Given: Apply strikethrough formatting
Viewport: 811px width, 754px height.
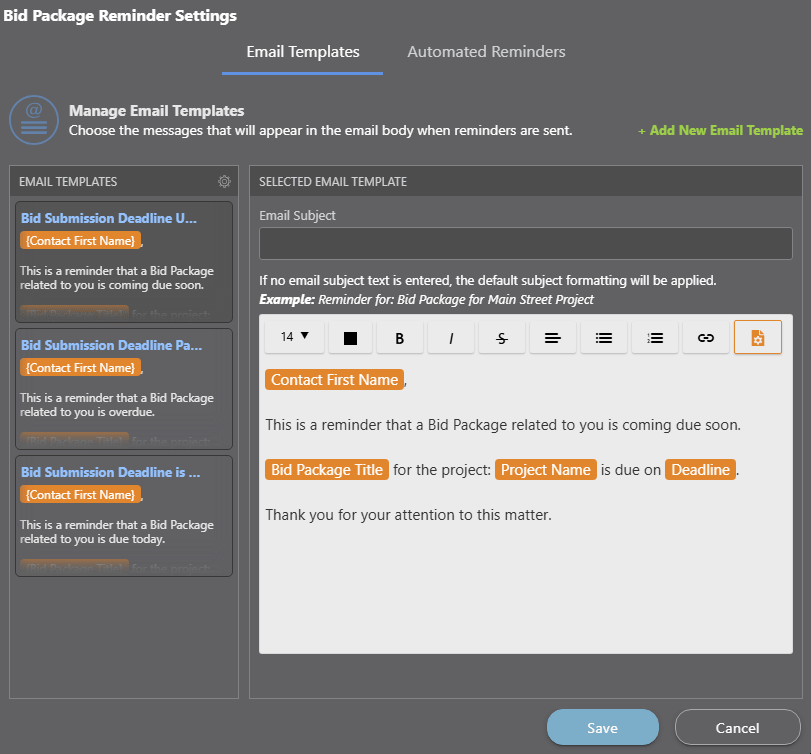Looking at the screenshot, I should [502, 338].
